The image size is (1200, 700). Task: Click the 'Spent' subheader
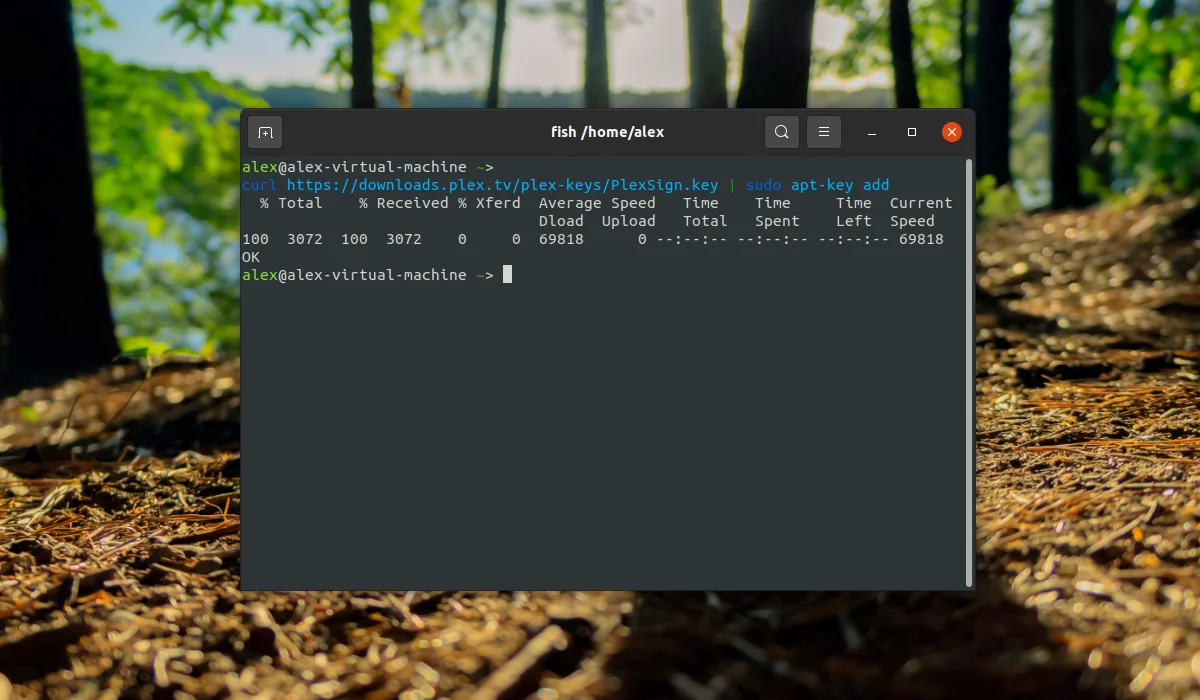point(777,221)
